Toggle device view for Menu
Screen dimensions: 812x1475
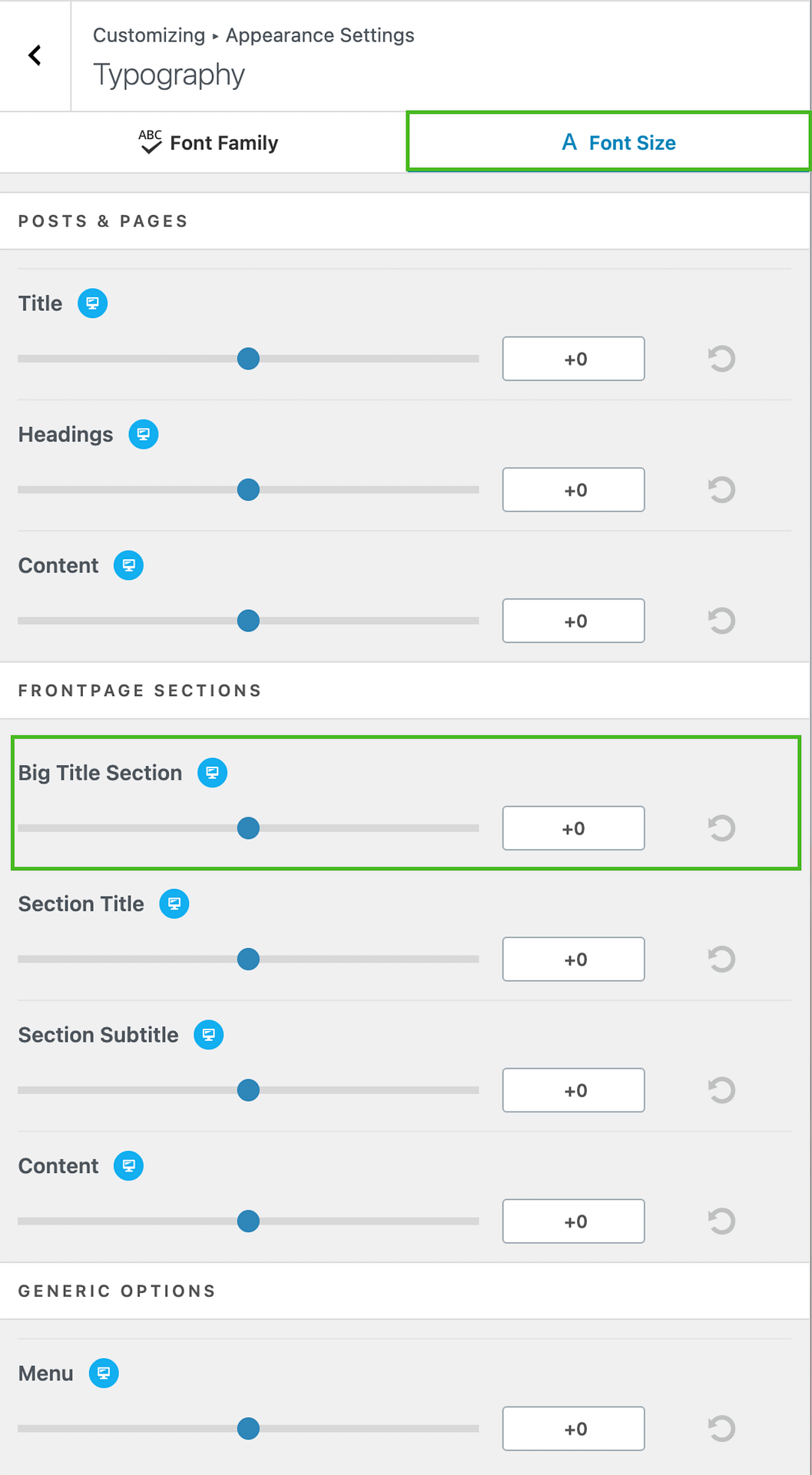[x=104, y=1374]
